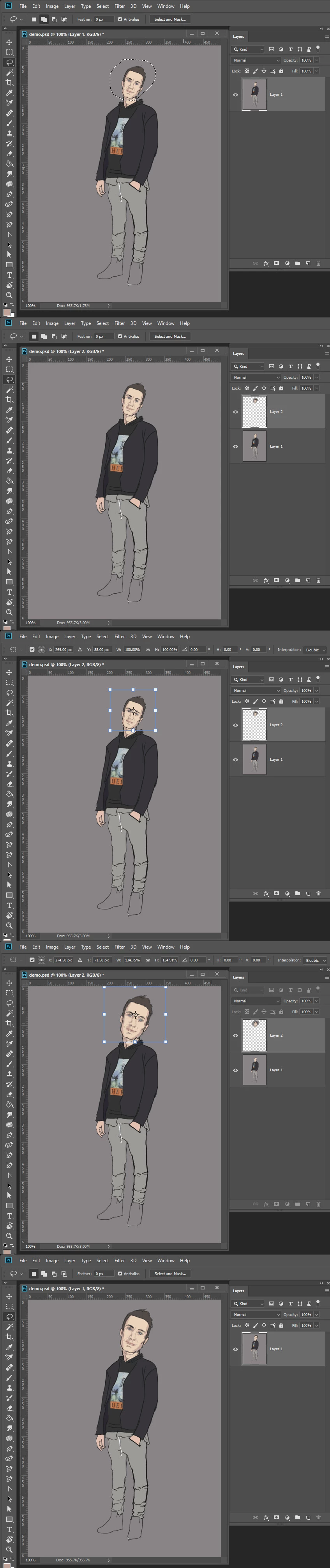Viewport: 330px width, 1568px height.
Task: Click foreground color swatch in second screenshot
Action: pos(7,628)
